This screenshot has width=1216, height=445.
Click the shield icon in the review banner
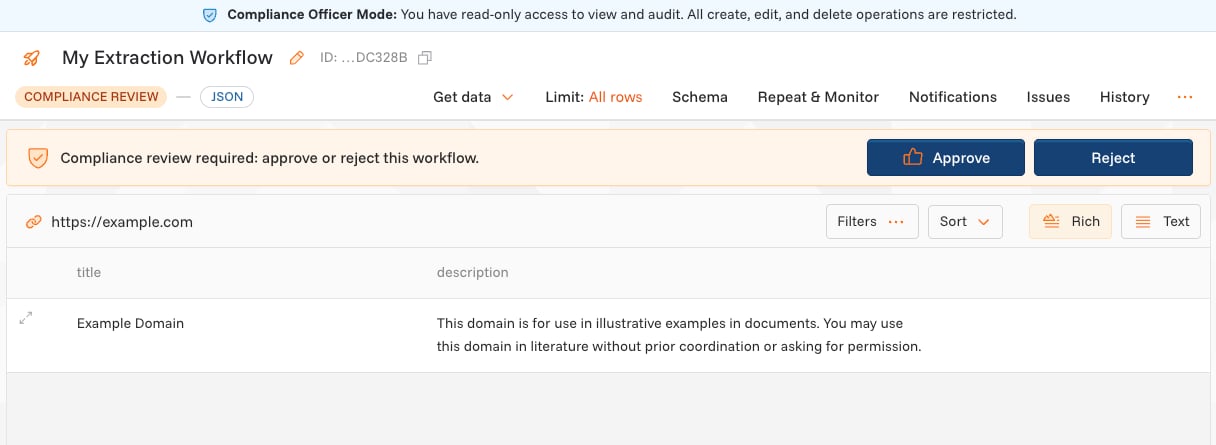37,158
